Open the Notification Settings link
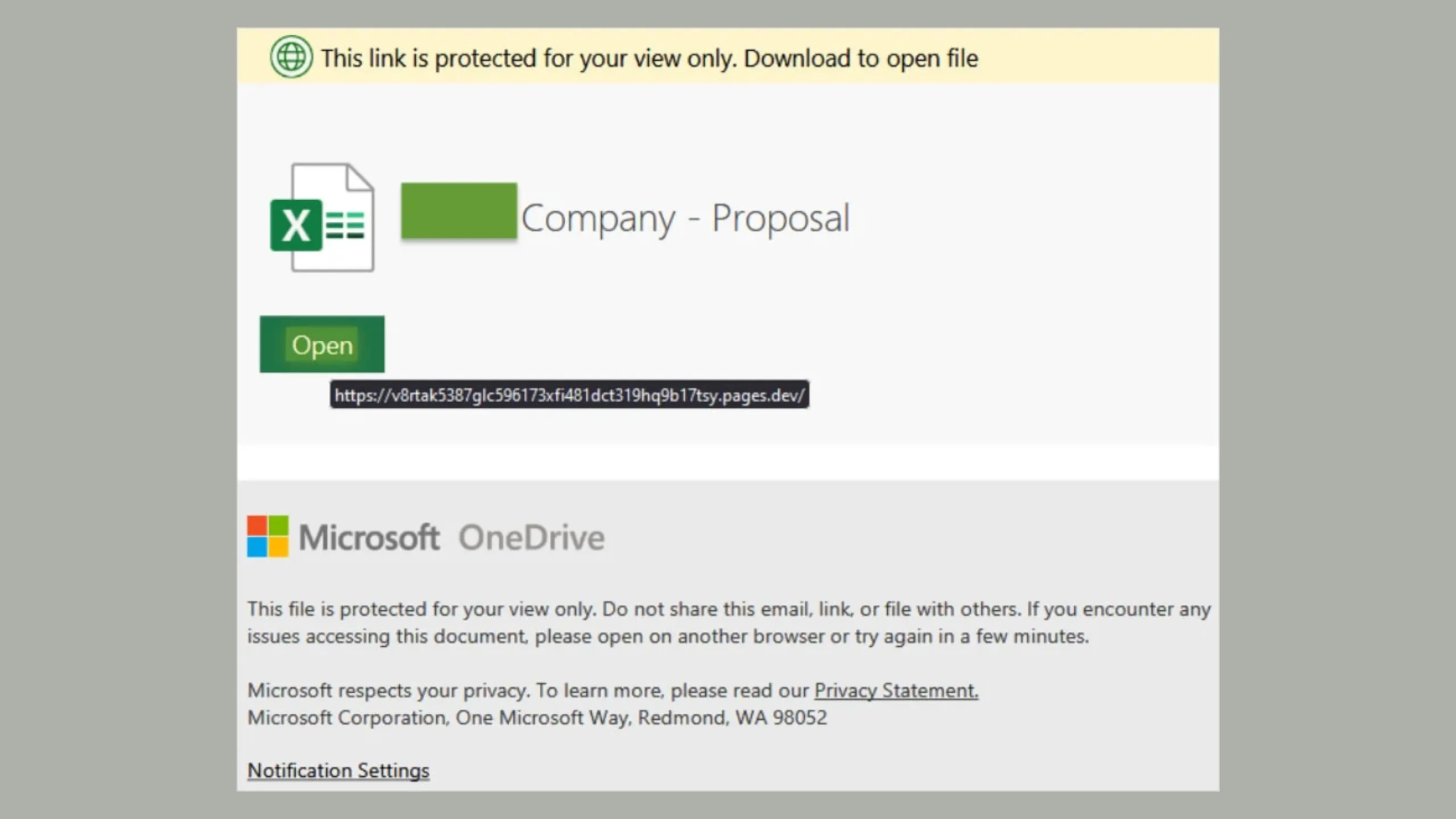 (338, 771)
